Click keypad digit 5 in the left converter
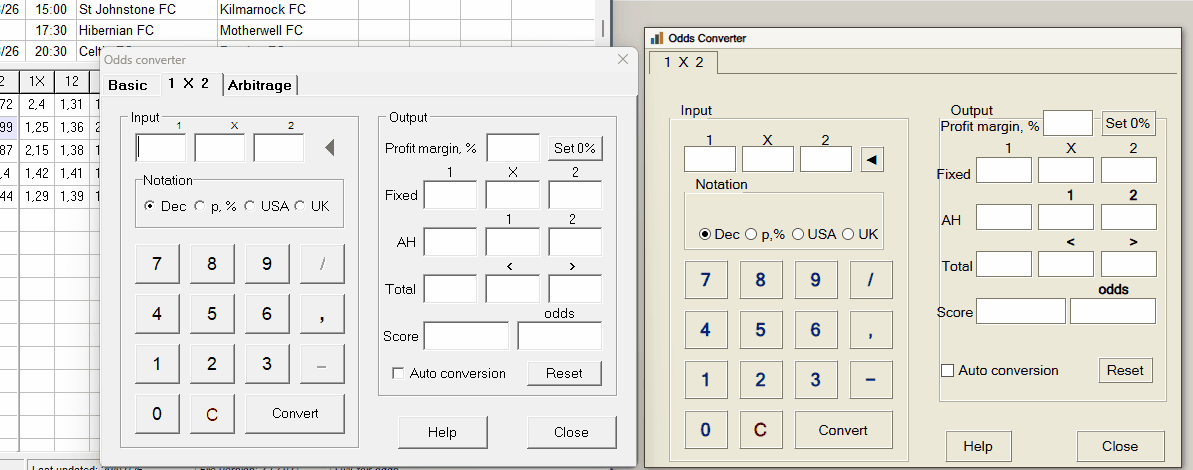Viewport: 1193px width, 470px height. click(x=212, y=313)
